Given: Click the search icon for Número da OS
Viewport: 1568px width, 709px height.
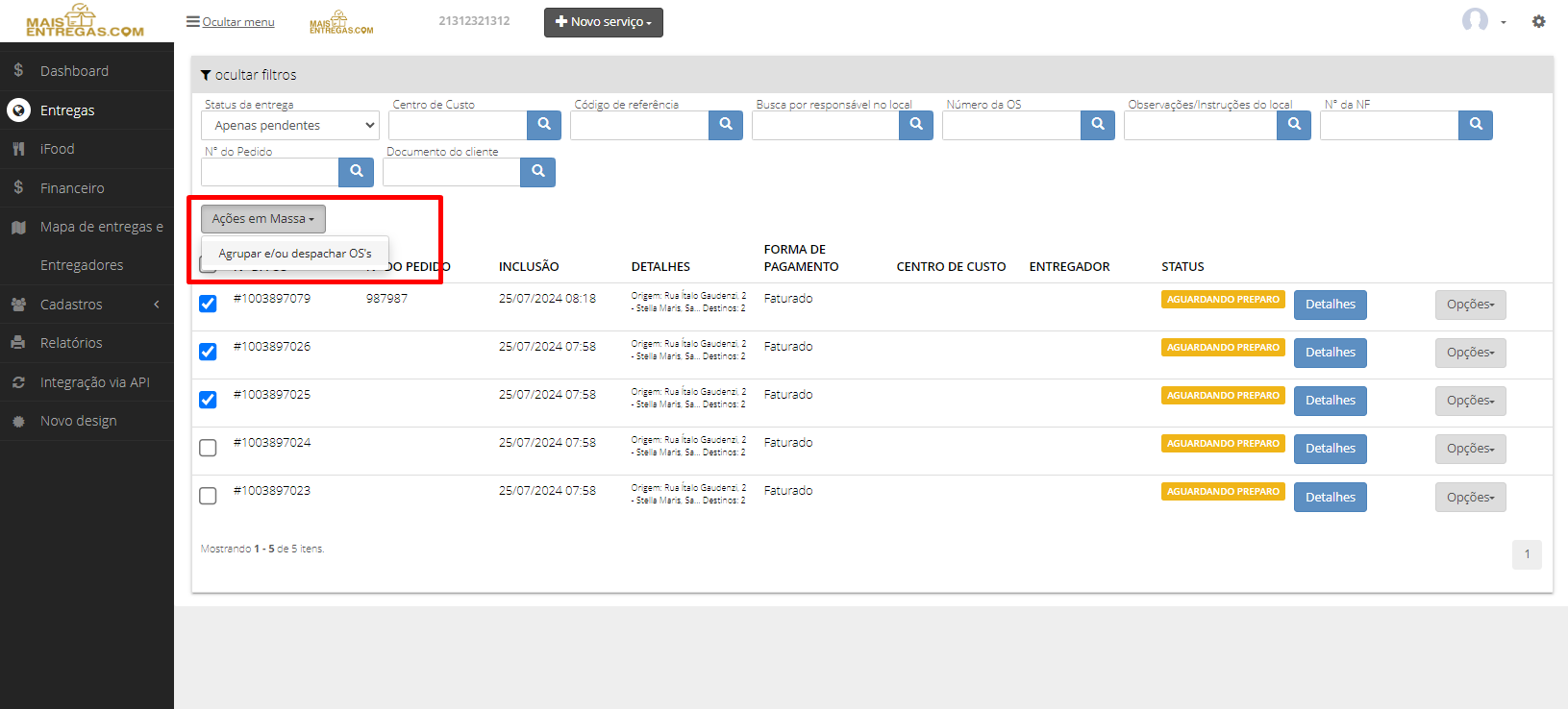Looking at the screenshot, I should (x=1098, y=125).
